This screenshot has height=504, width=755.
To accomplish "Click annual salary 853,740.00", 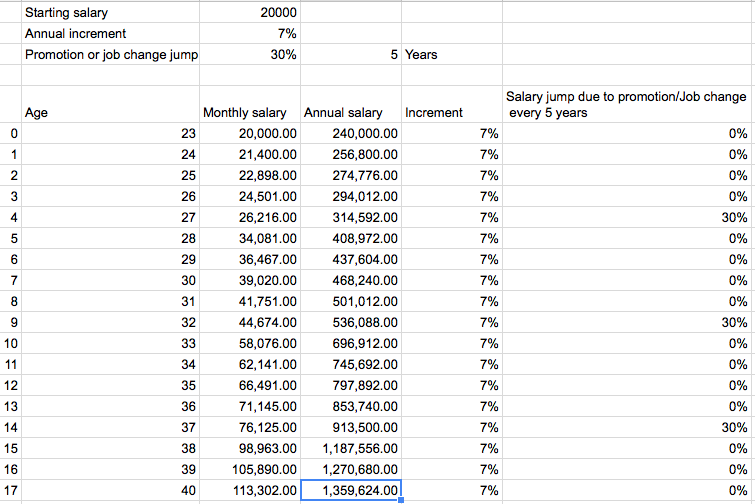I will [x=351, y=406].
